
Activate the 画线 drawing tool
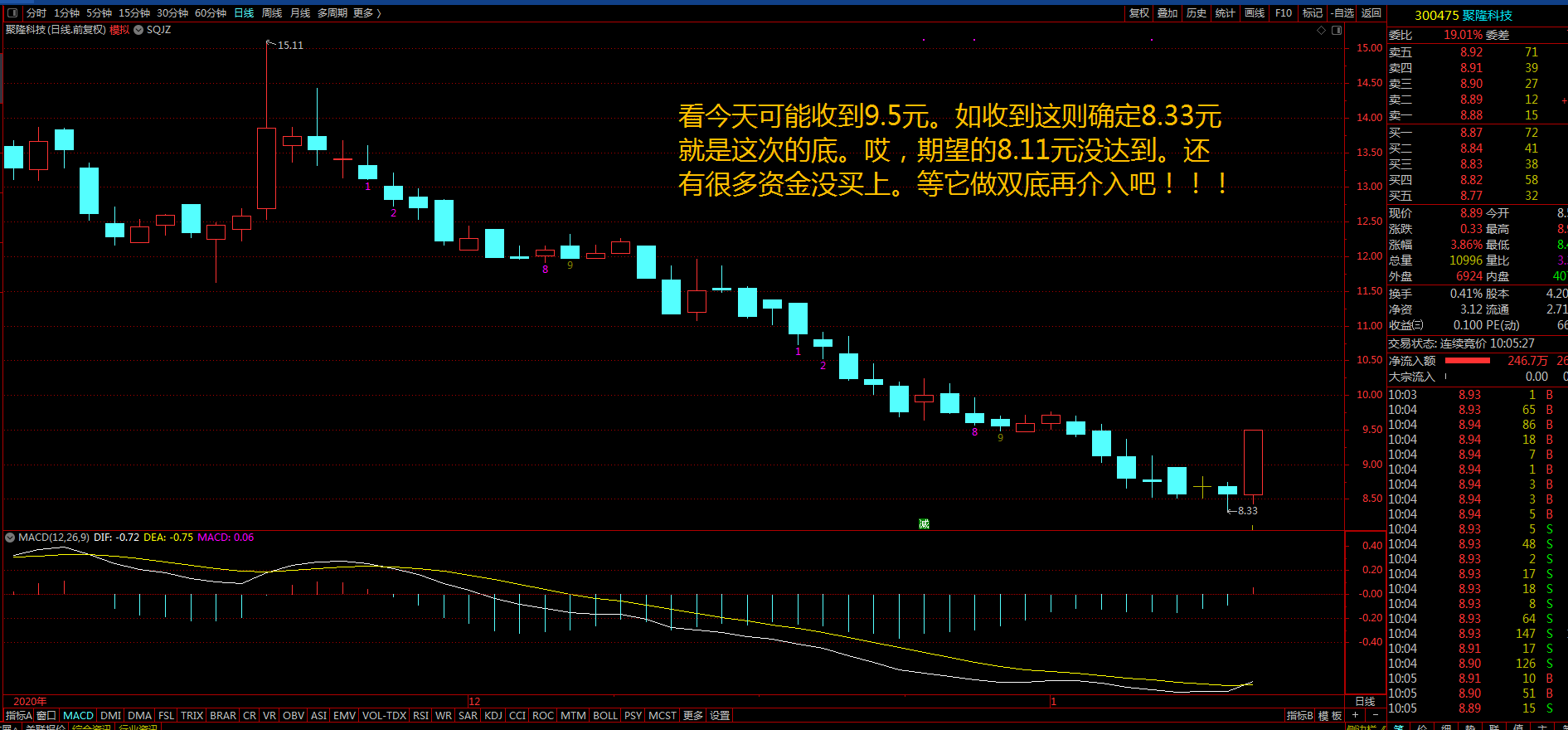[x=1255, y=13]
